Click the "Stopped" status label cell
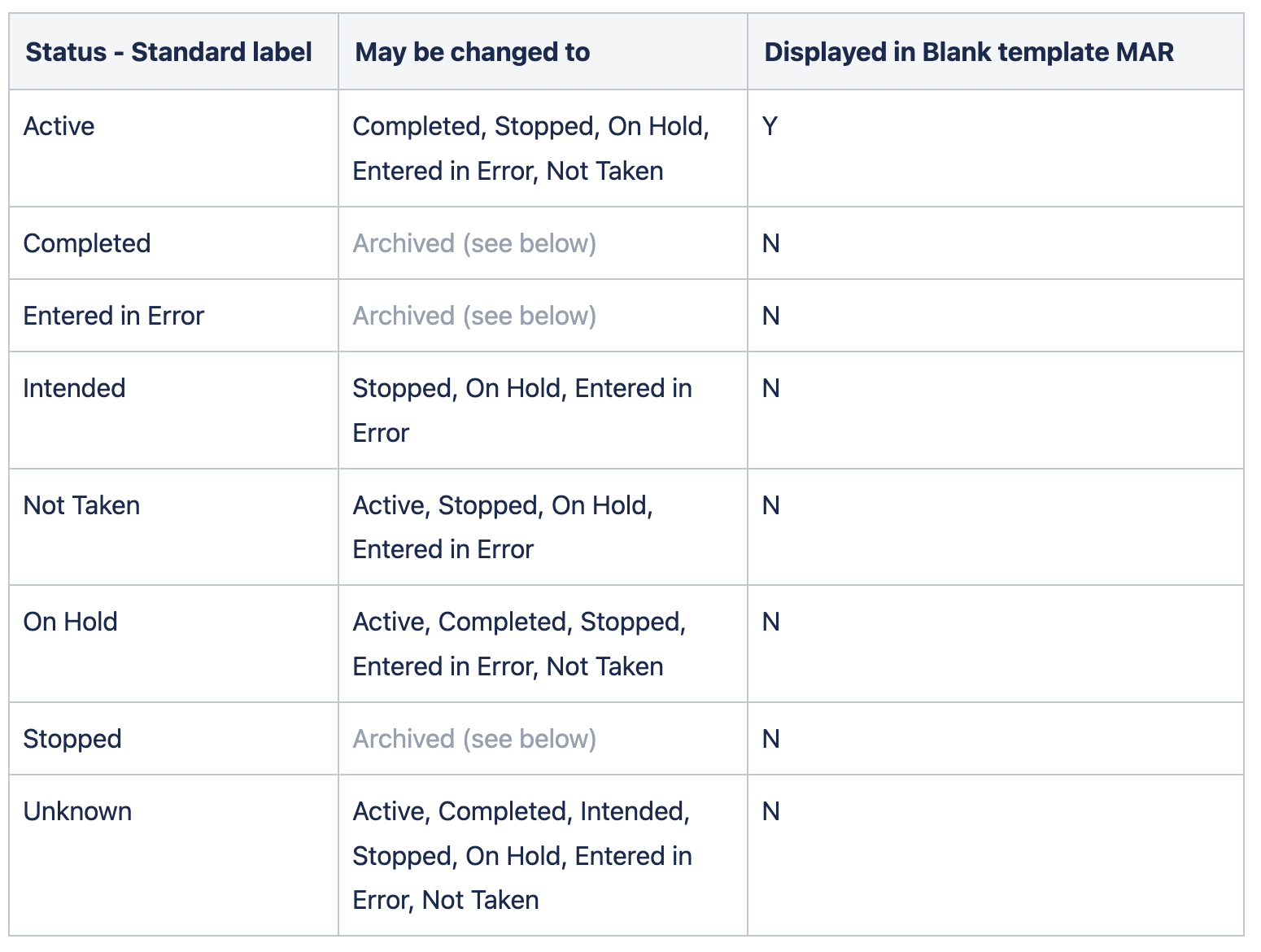Viewport: 1261px width, 952px height. 72,739
